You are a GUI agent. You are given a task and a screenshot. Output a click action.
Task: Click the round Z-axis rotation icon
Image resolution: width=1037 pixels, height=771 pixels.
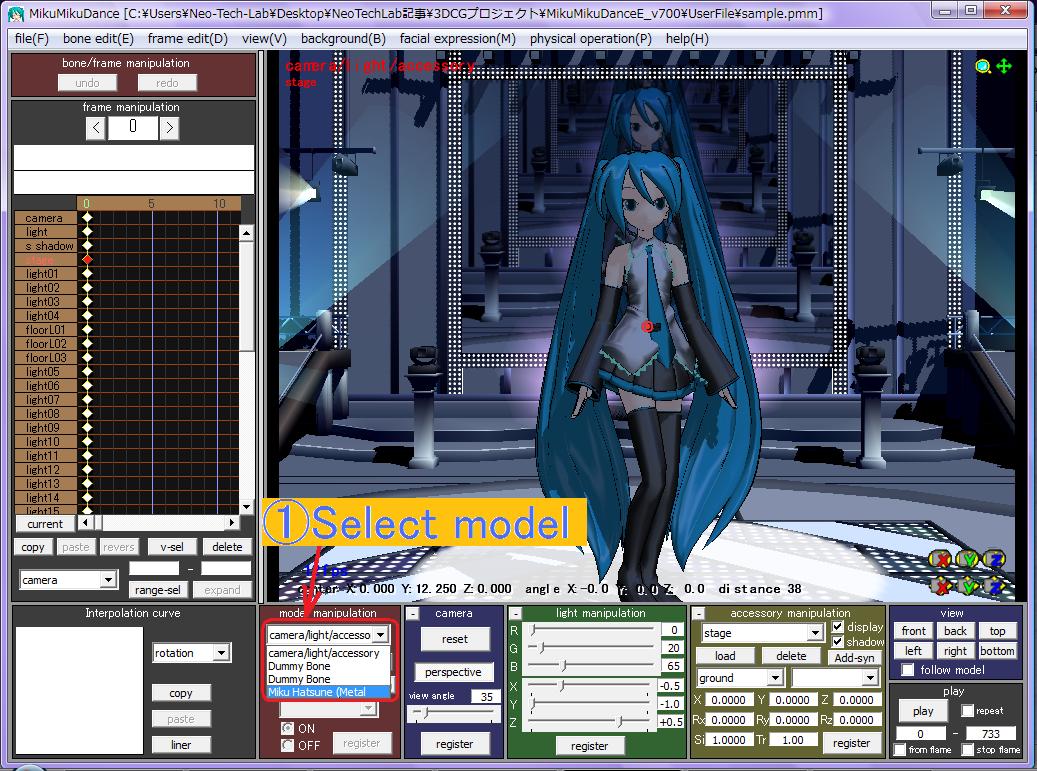pos(995,559)
